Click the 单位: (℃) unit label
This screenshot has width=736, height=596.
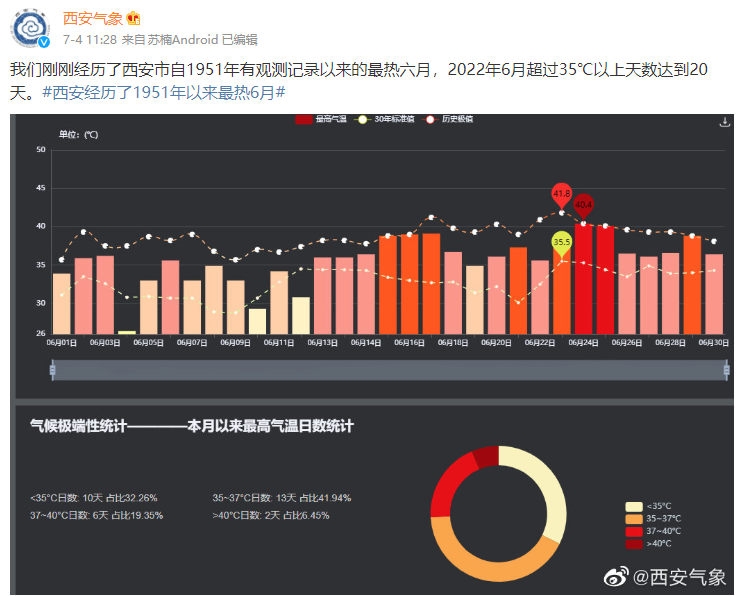[x=78, y=135]
